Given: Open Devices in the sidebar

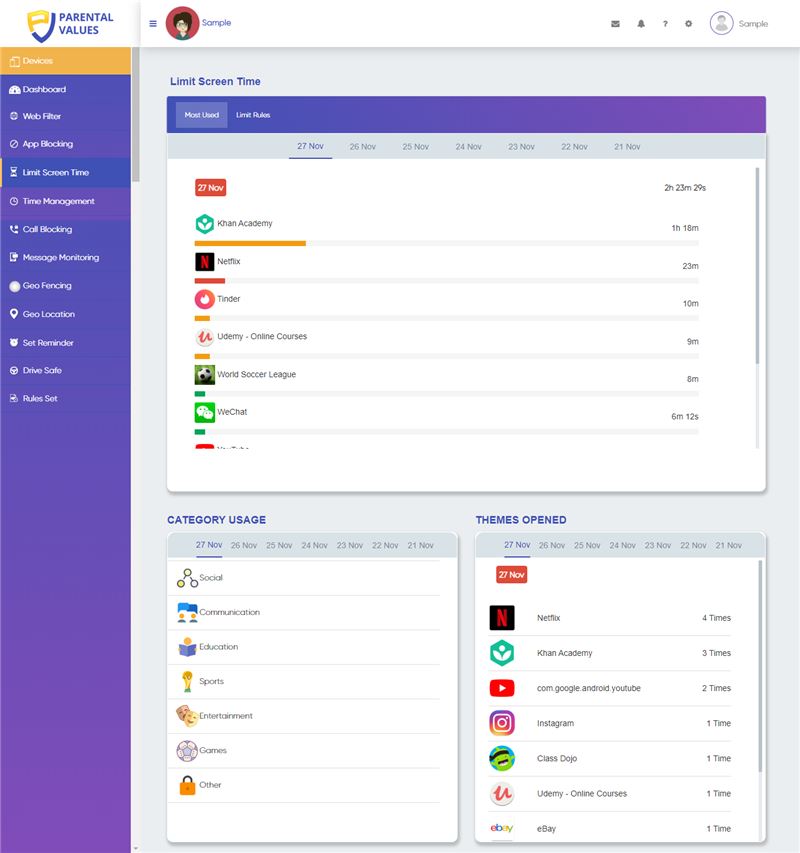Looking at the screenshot, I should (x=65, y=61).
